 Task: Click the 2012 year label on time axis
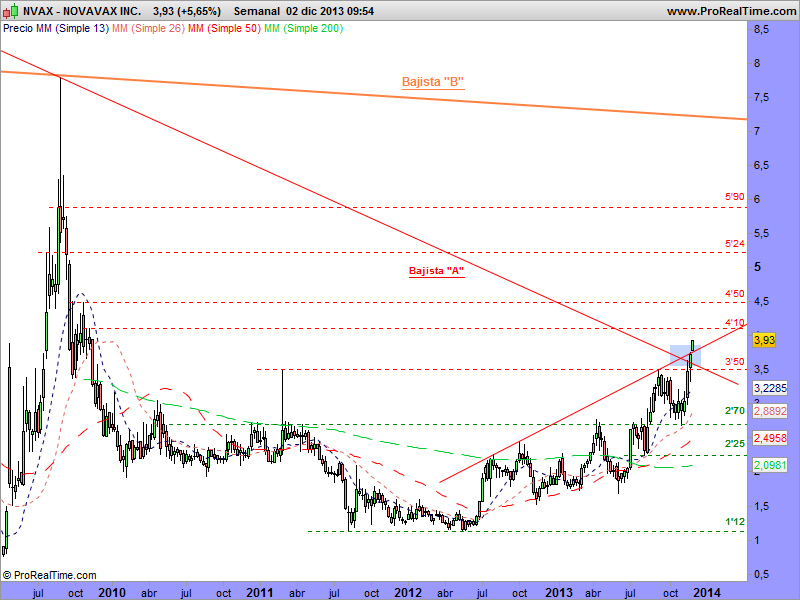tap(408, 593)
